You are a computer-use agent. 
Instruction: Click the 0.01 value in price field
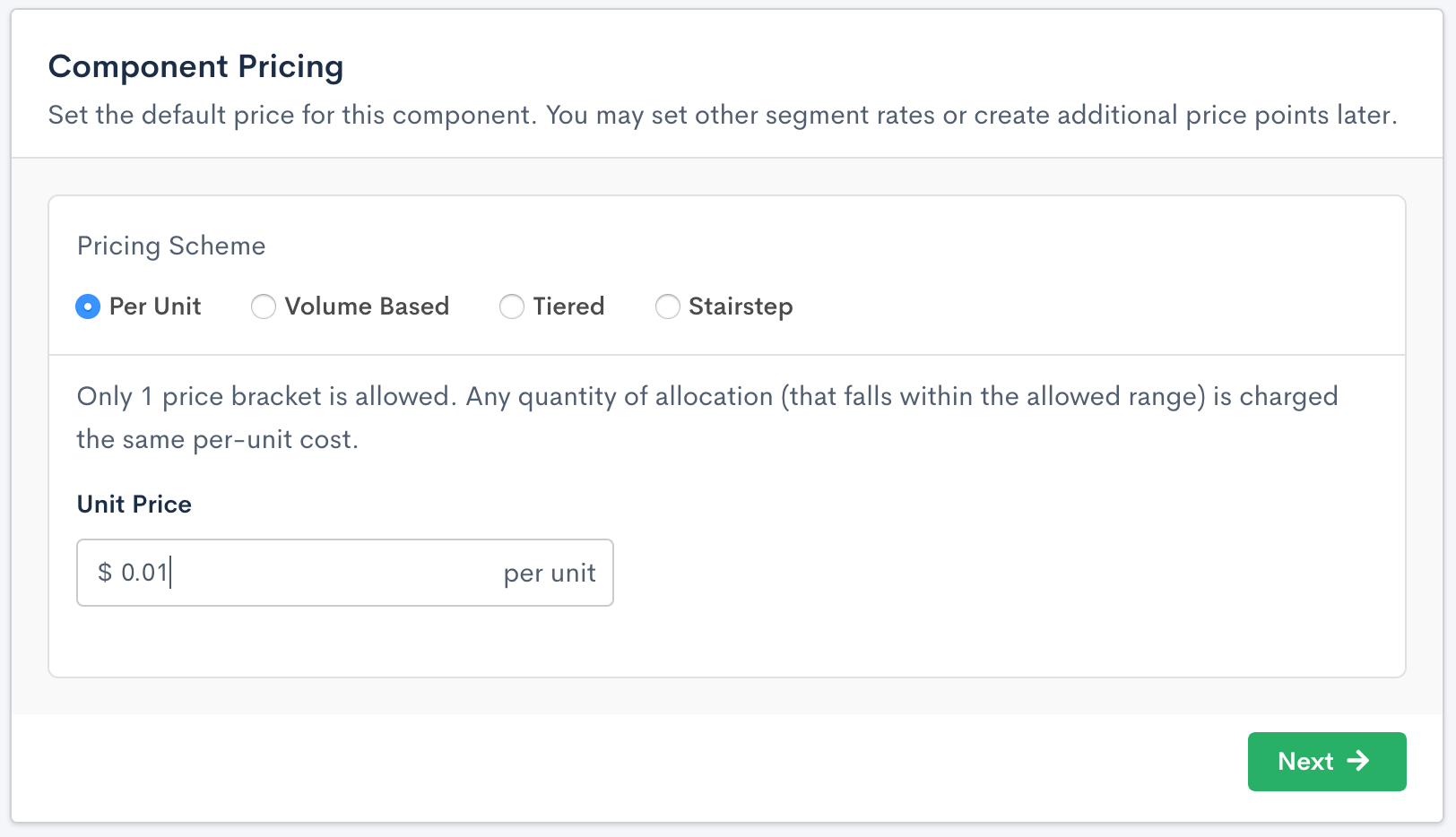(144, 573)
